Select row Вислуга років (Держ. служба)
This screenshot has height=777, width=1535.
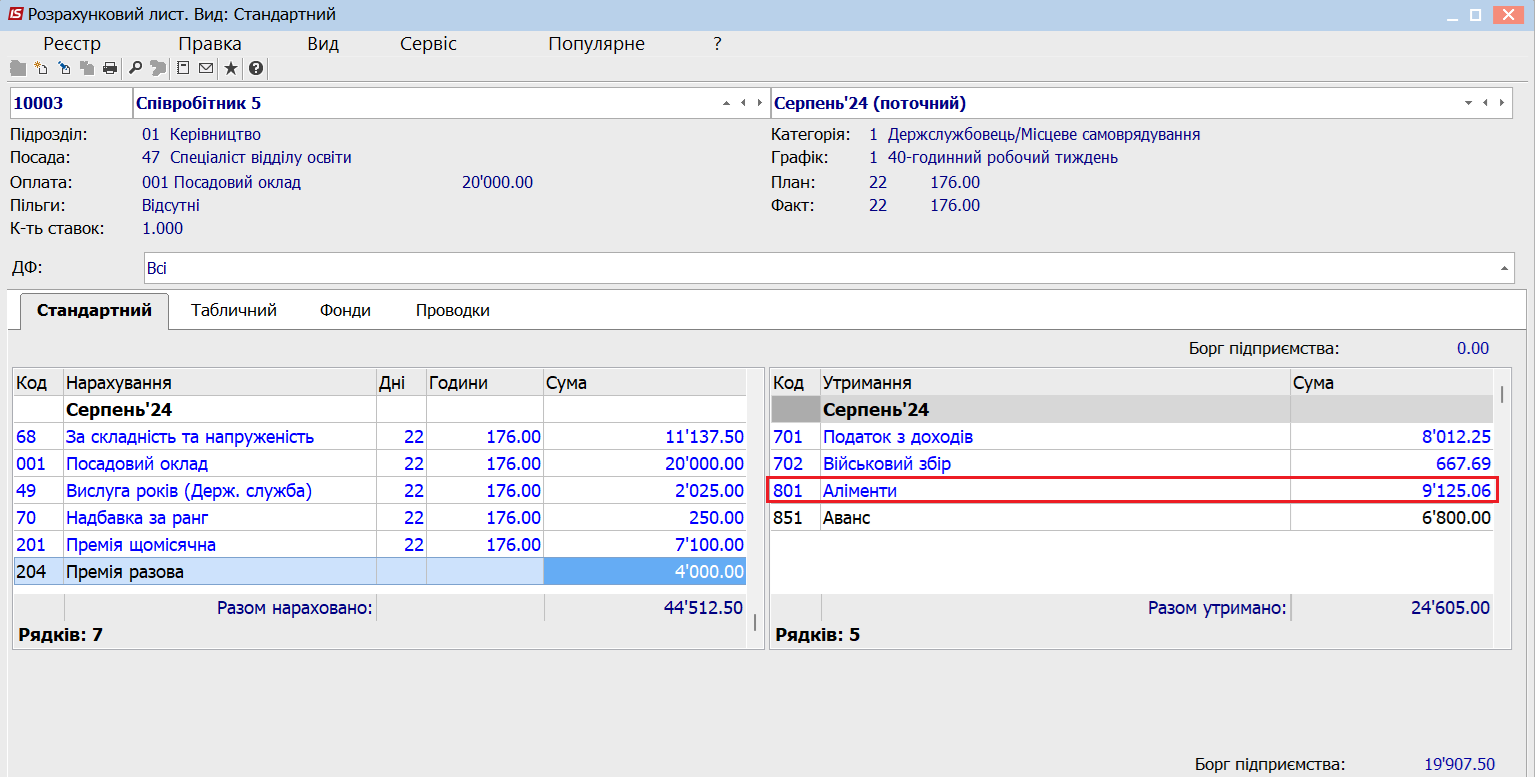coord(379,491)
